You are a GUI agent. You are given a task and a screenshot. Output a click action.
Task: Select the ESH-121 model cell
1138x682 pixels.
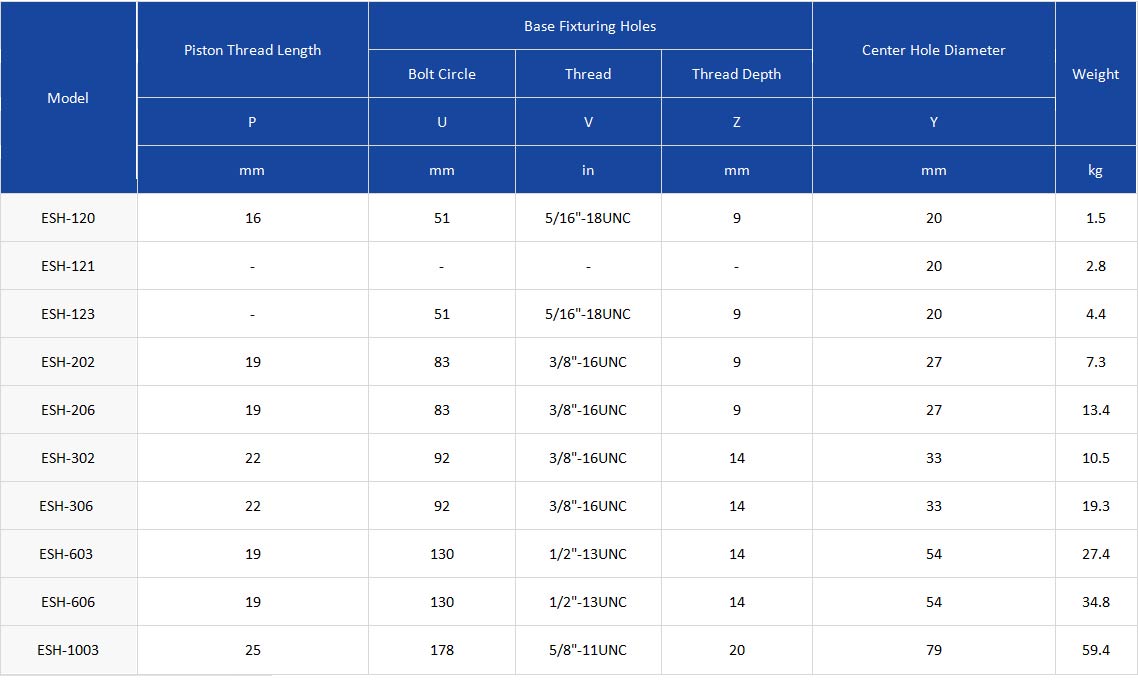click(68, 266)
